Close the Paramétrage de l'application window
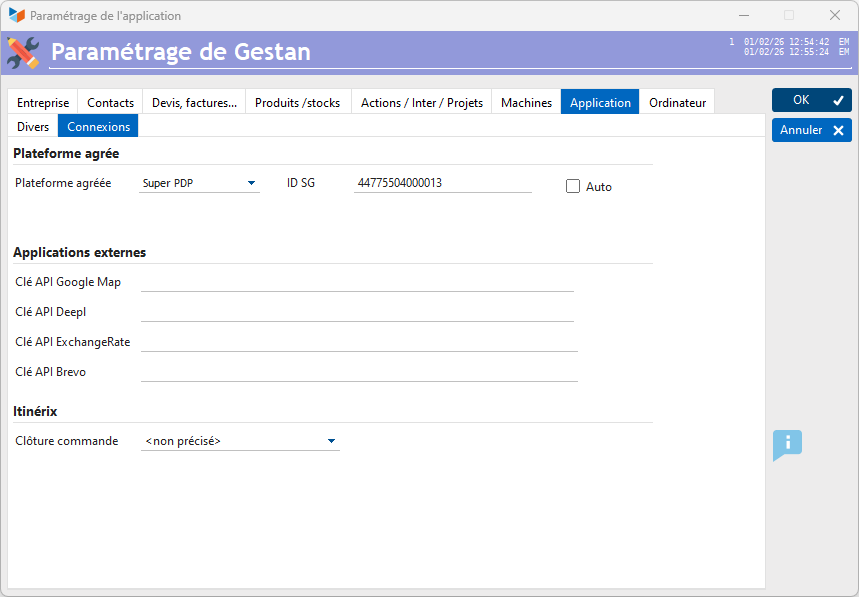 835,15
